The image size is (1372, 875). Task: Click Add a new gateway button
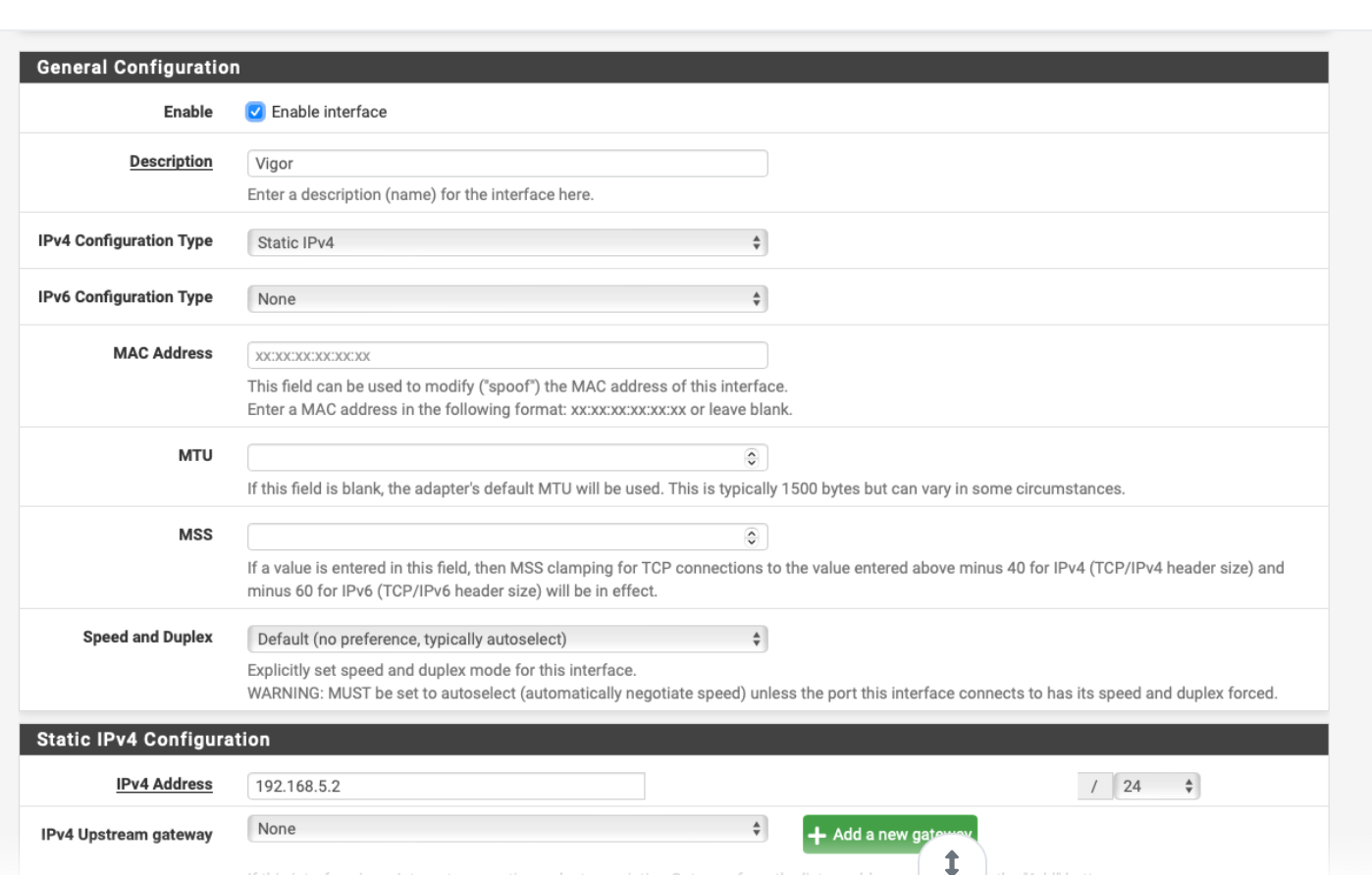(x=889, y=835)
